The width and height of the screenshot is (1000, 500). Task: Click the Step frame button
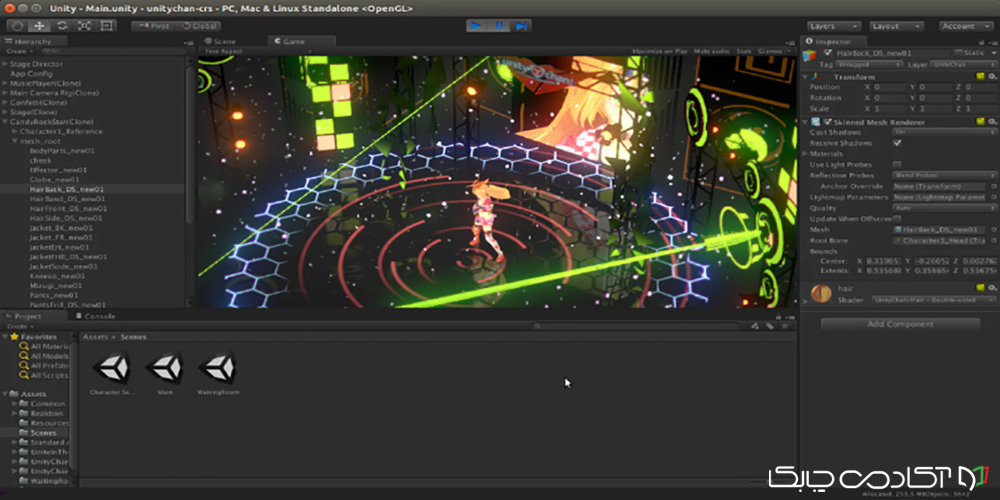(521, 26)
